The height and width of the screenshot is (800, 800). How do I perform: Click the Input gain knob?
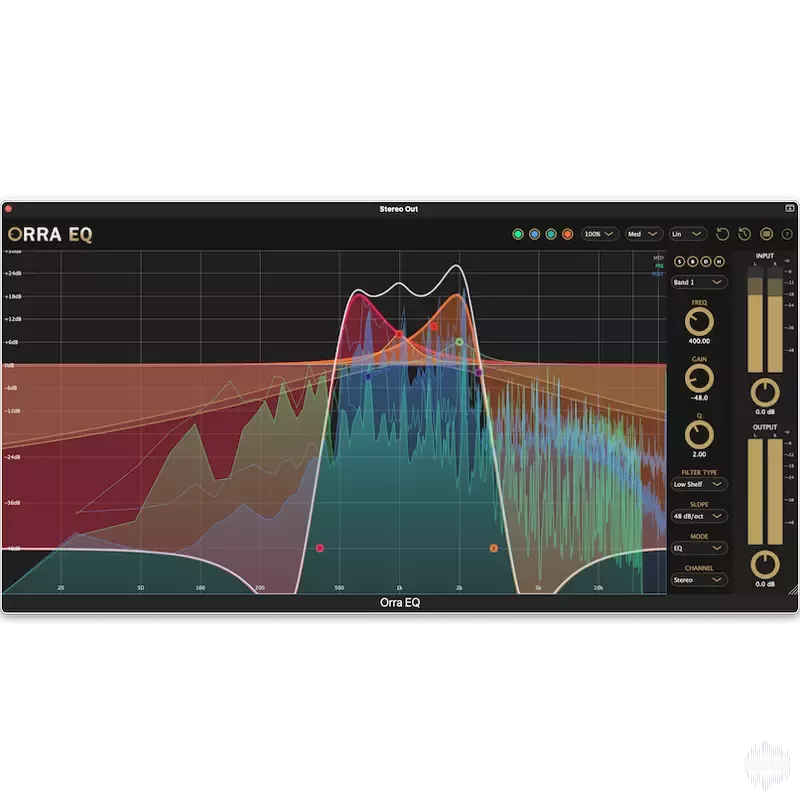[x=764, y=391]
